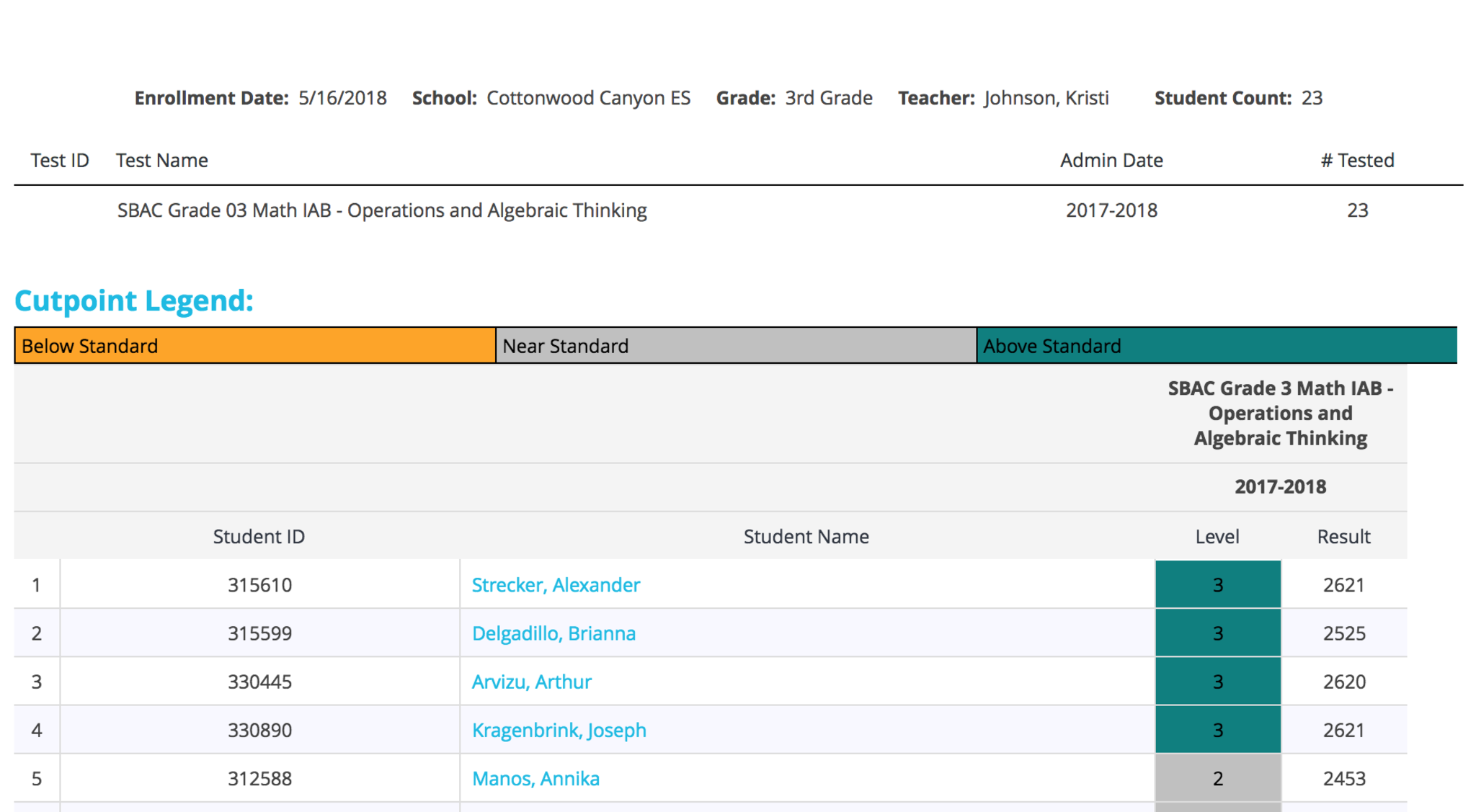The image size is (1476, 812).
Task: Click Arvizu, Arthur student name
Action: 531,681
